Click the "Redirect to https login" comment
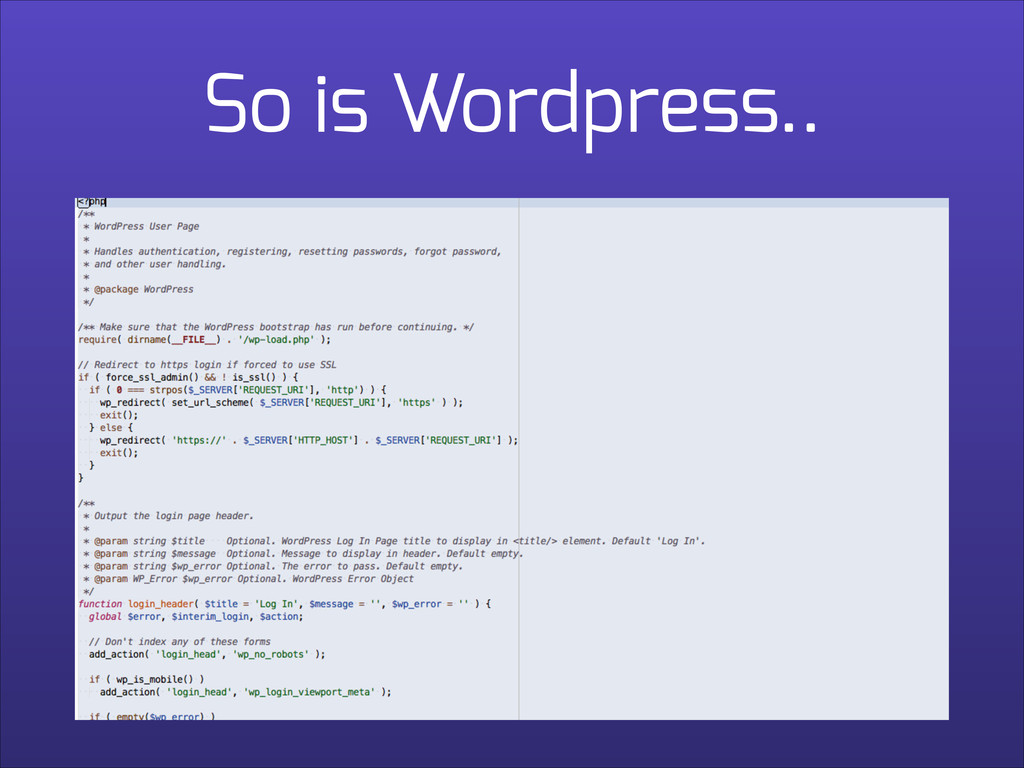The image size is (1024, 768). [207, 365]
